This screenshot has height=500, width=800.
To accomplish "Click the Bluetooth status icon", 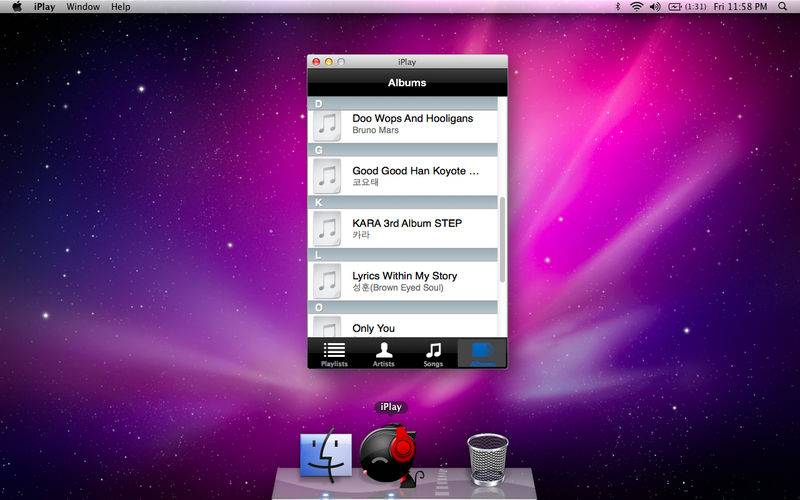I will pos(618,7).
